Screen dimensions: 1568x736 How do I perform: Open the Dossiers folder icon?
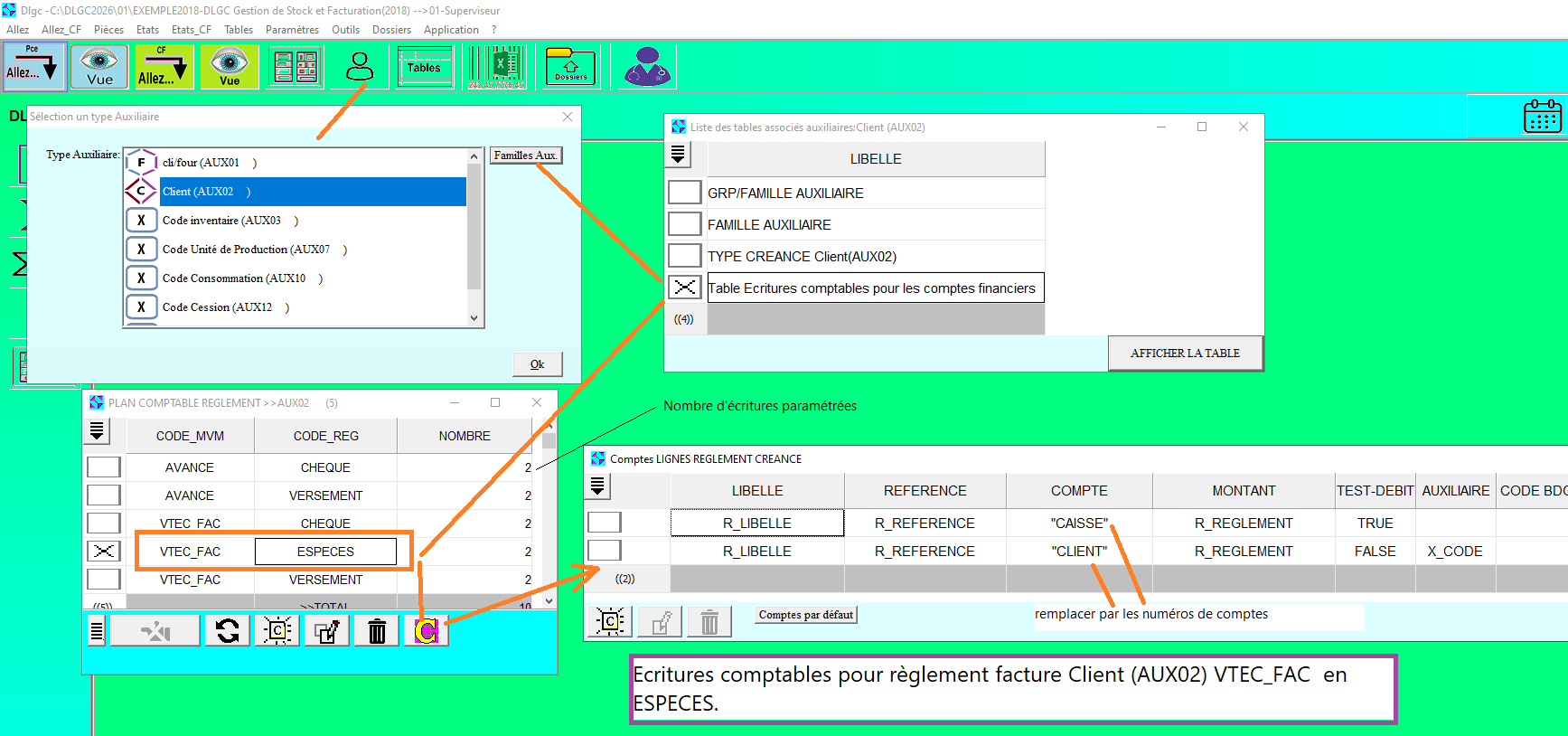coord(570,68)
